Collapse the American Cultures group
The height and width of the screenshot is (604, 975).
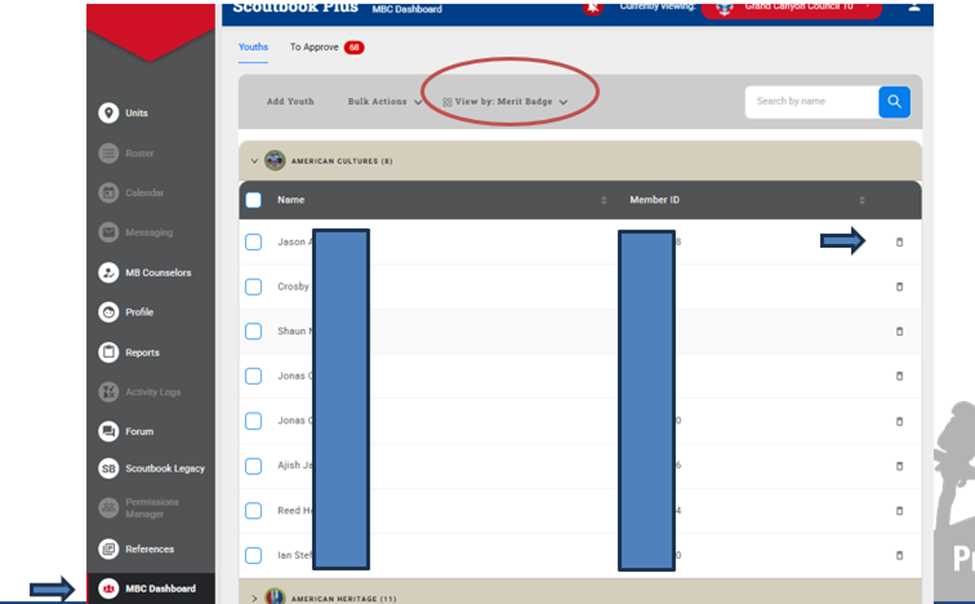pyautogui.click(x=254, y=161)
